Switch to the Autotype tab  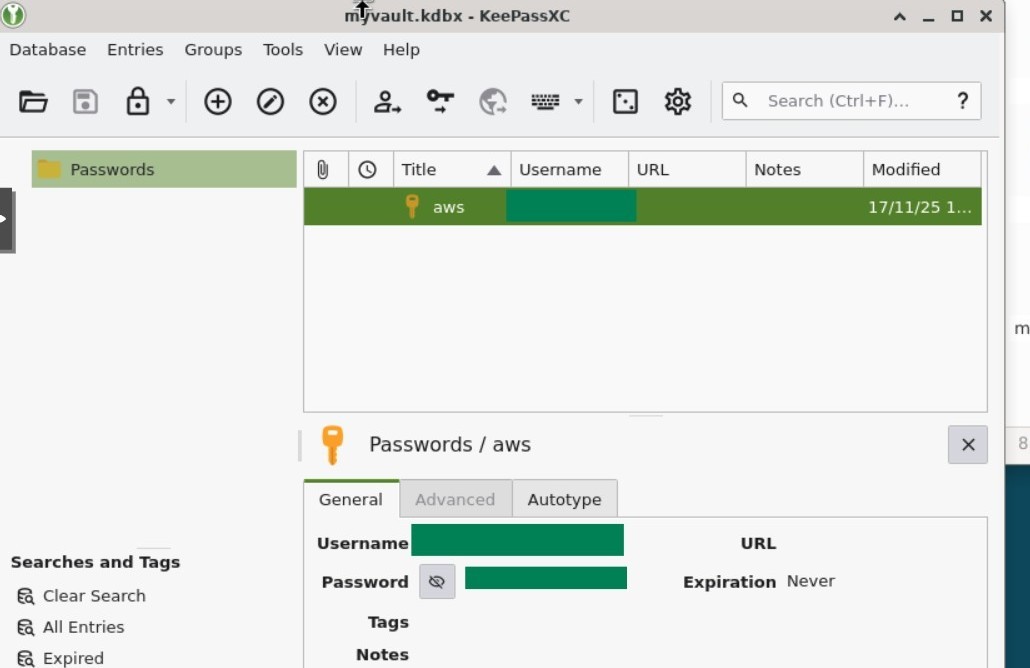coord(565,499)
